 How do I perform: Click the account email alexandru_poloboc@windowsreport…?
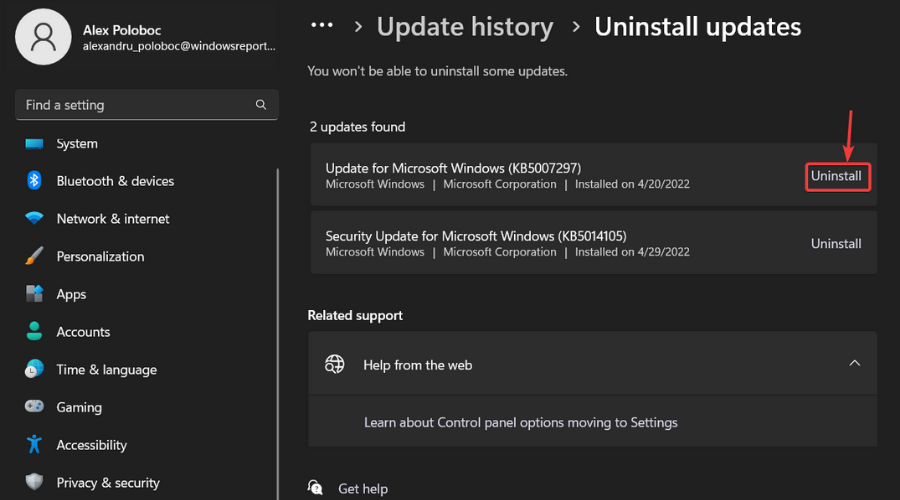(179, 46)
